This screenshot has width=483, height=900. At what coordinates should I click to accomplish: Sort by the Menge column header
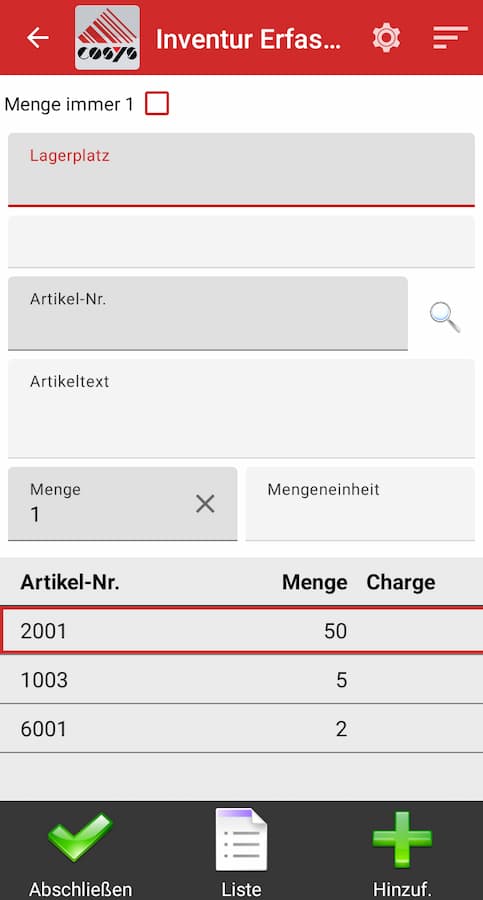315,582
